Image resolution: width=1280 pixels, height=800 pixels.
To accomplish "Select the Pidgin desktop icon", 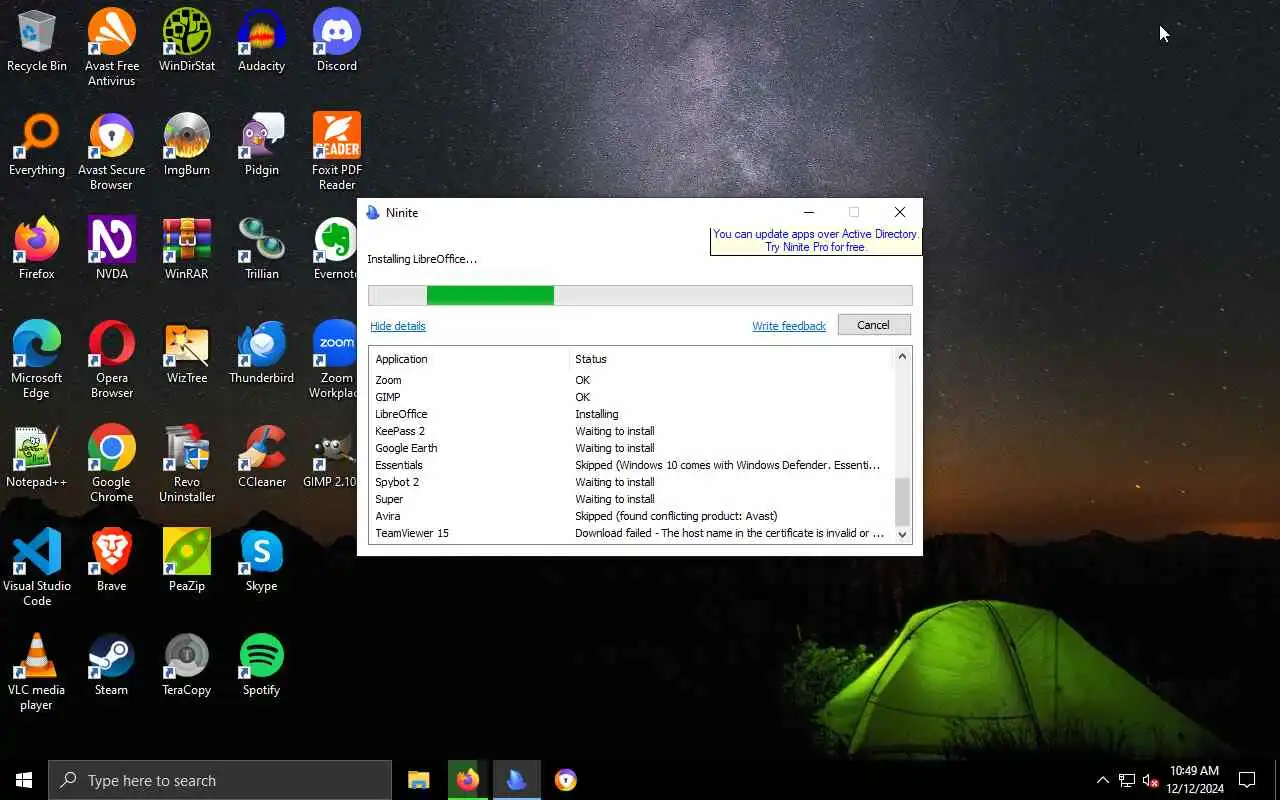I will 261,146.
